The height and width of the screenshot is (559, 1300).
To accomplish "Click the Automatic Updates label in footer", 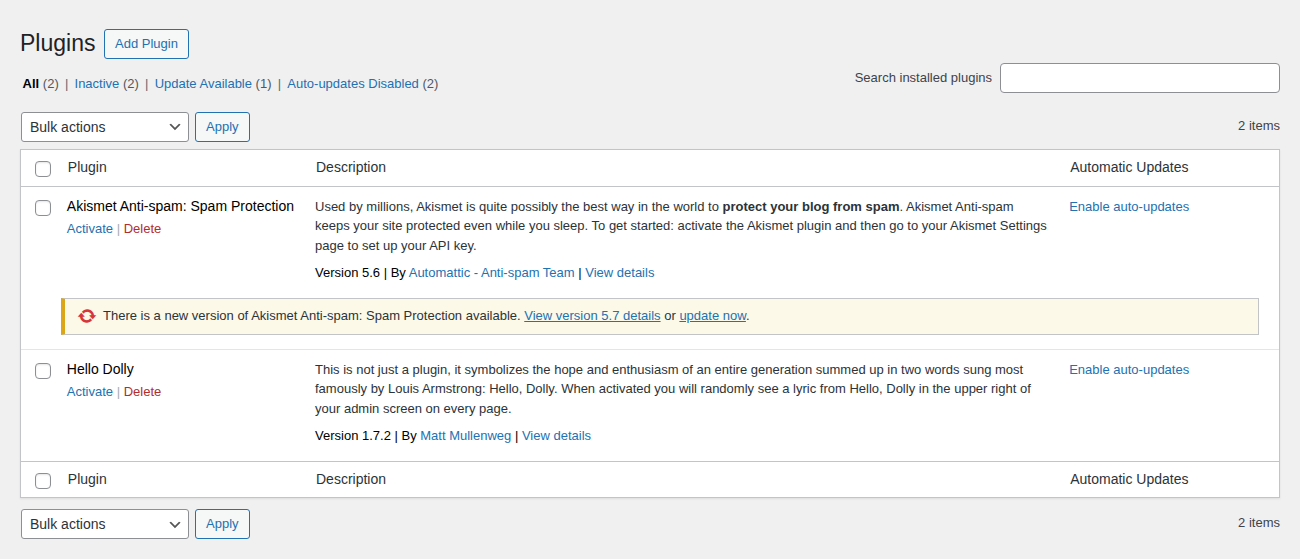I will [1129, 479].
